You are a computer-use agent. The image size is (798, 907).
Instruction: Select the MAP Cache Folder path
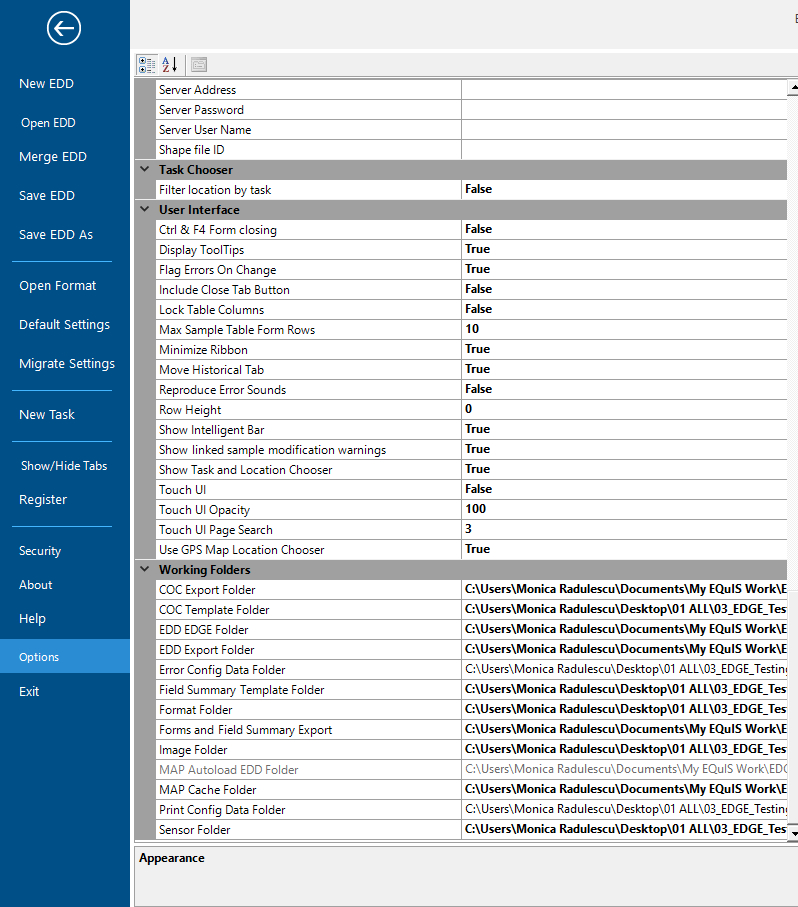(624, 790)
